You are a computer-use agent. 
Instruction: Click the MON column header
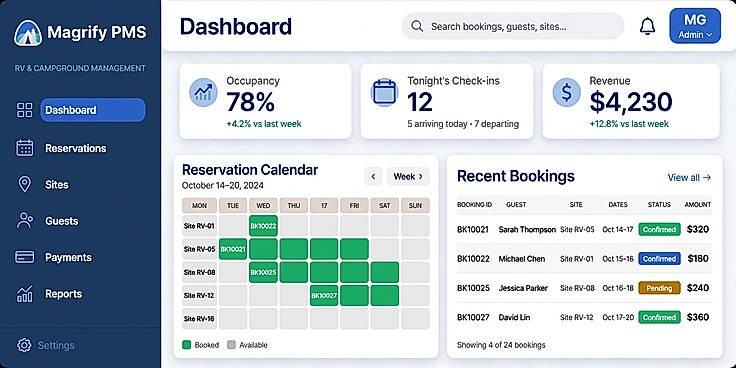[199, 206]
